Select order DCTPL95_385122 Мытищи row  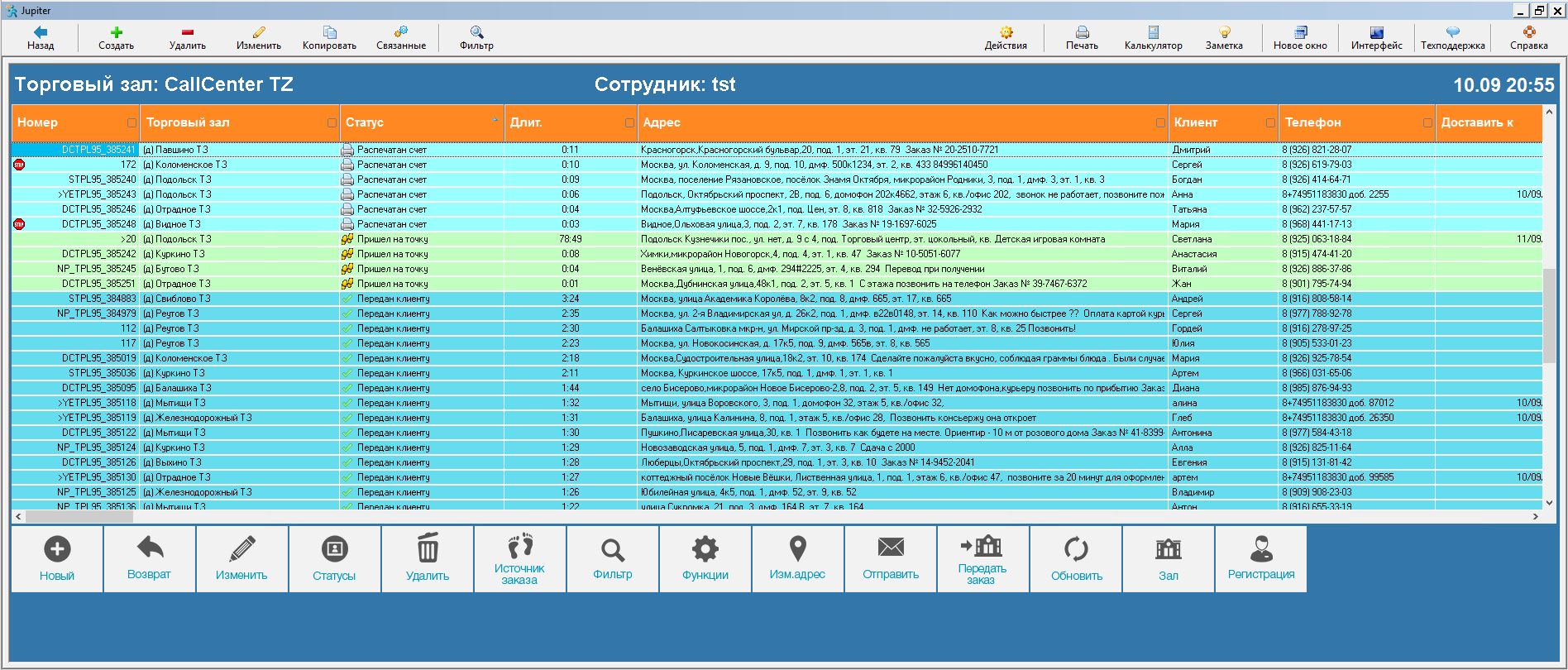point(777,433)
